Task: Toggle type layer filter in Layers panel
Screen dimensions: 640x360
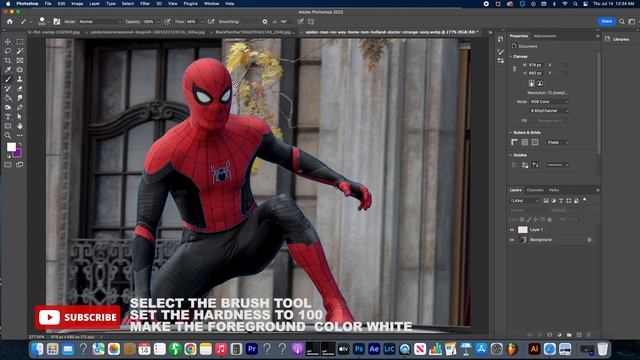Action: coord(561,201)
